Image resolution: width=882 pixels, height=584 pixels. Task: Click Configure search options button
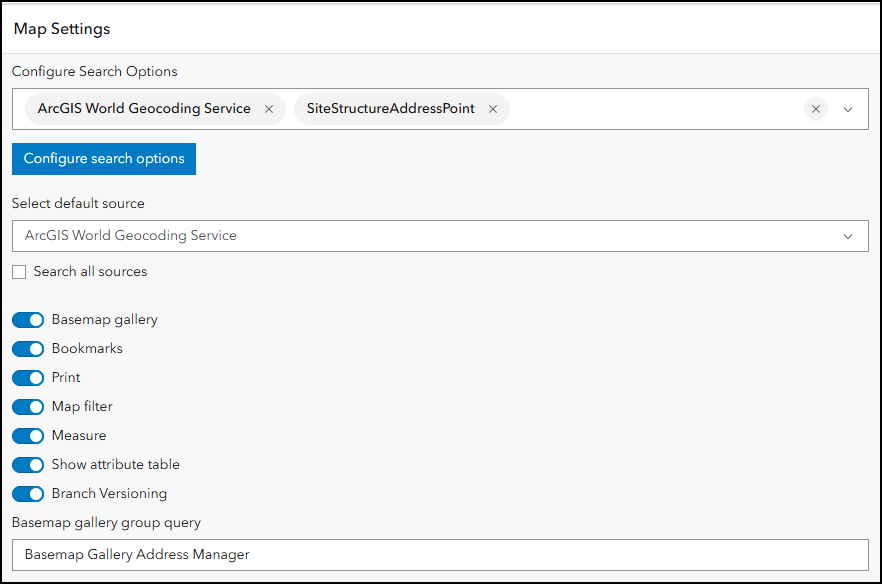pos(104,159)
